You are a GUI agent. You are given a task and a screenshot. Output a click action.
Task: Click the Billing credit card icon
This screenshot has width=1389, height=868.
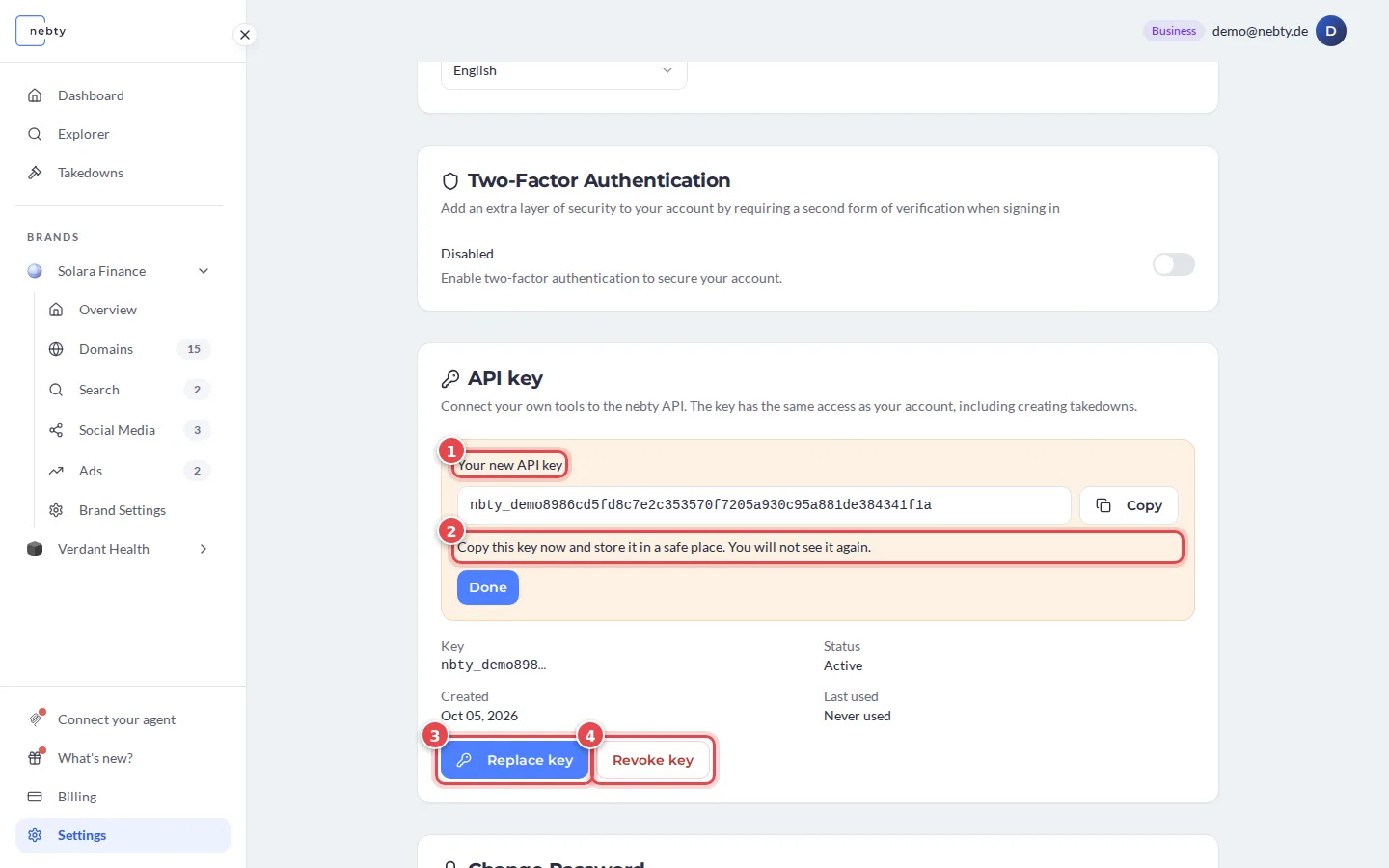(x=35, y=797)
